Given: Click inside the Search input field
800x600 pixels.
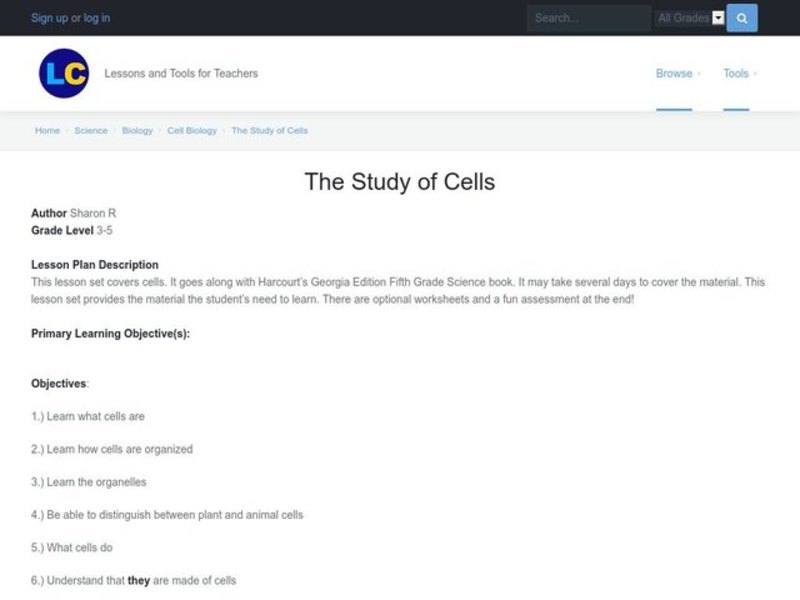Looking at the screenshot, I should click(x=588, y=18).
